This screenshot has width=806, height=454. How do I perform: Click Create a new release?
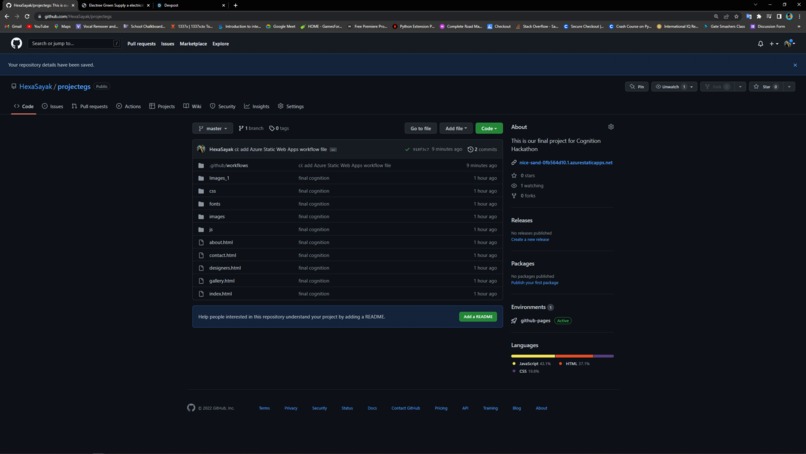530,240
